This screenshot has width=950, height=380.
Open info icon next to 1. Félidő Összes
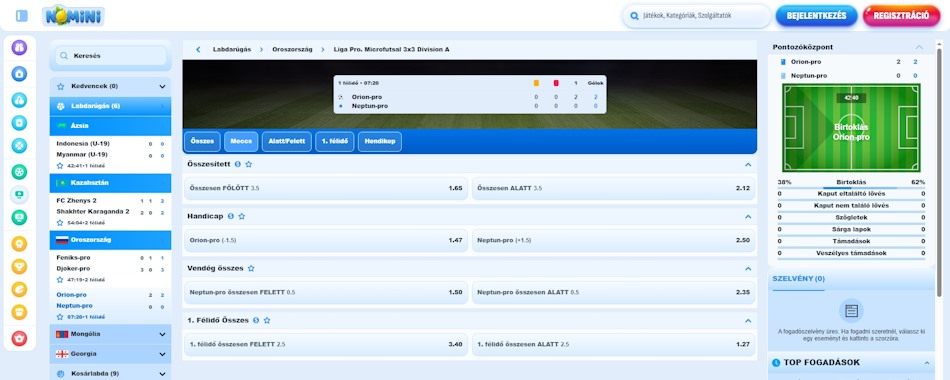pyautogui.click(x=256, y=321)
